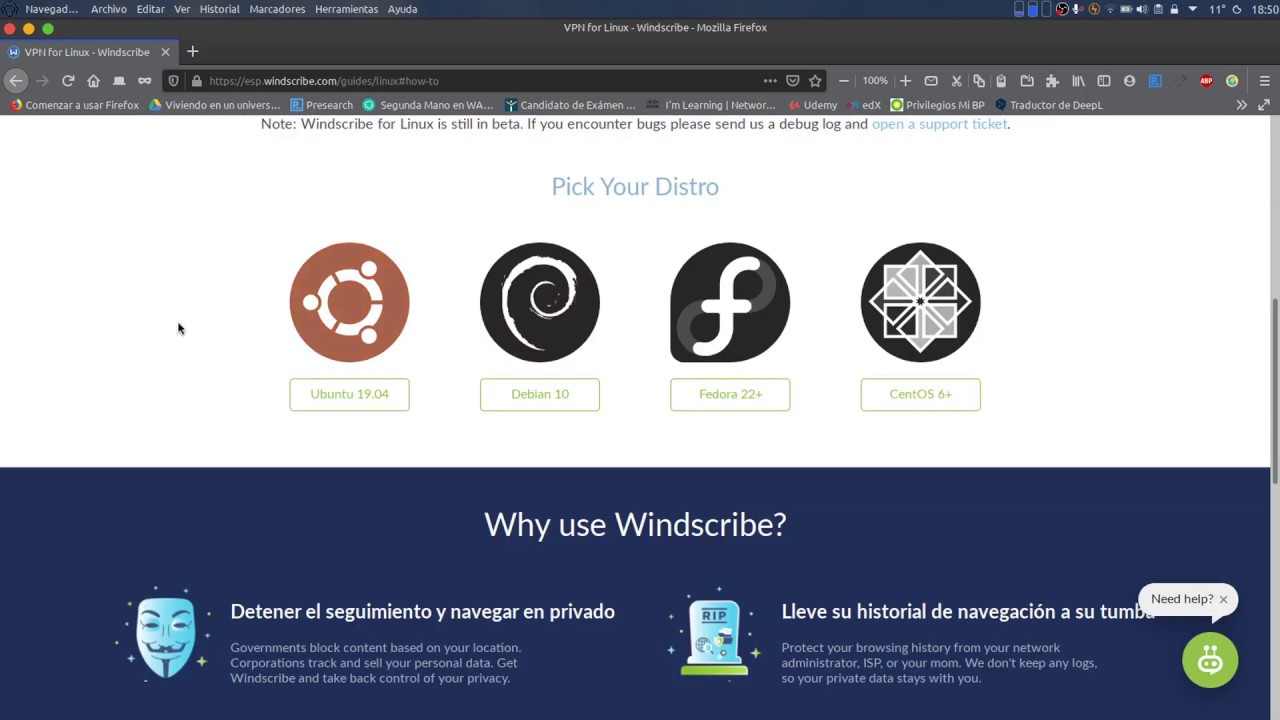1280x720 pixels.
Task: Click the Ubuntu logo
Action: (x=349, y=302)
